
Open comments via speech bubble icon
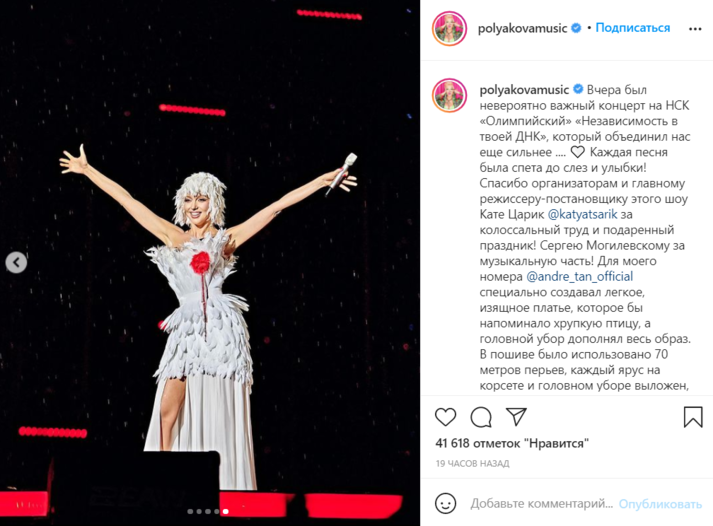click(x=481, y=417)
